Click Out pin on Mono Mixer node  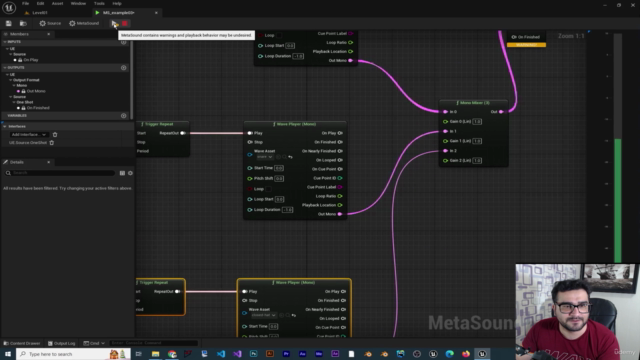click(501, 112)
